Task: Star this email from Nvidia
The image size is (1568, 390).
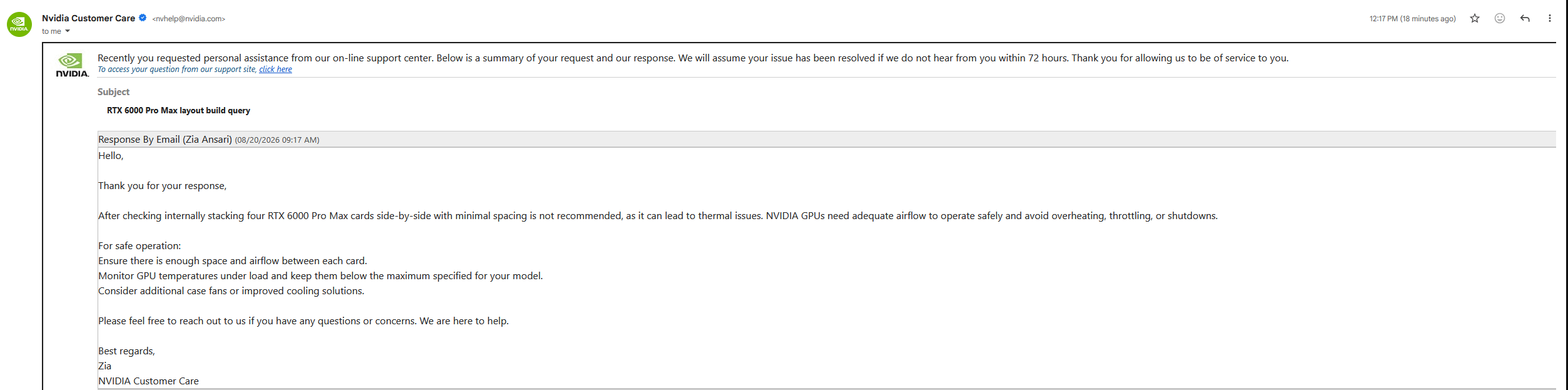Action: tap(1474, 18)
